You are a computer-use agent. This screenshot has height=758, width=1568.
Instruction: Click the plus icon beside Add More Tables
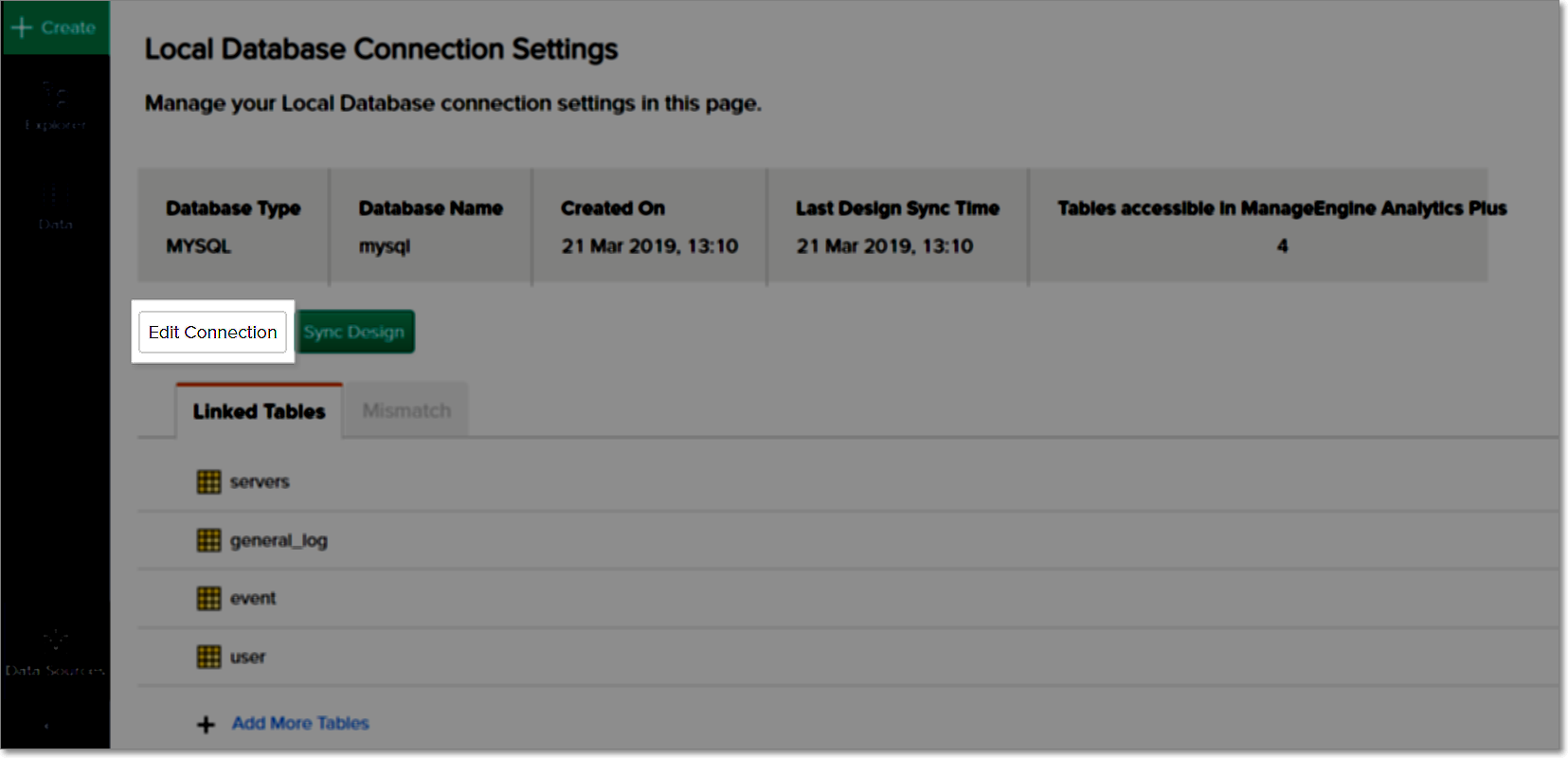click(206, 725)
